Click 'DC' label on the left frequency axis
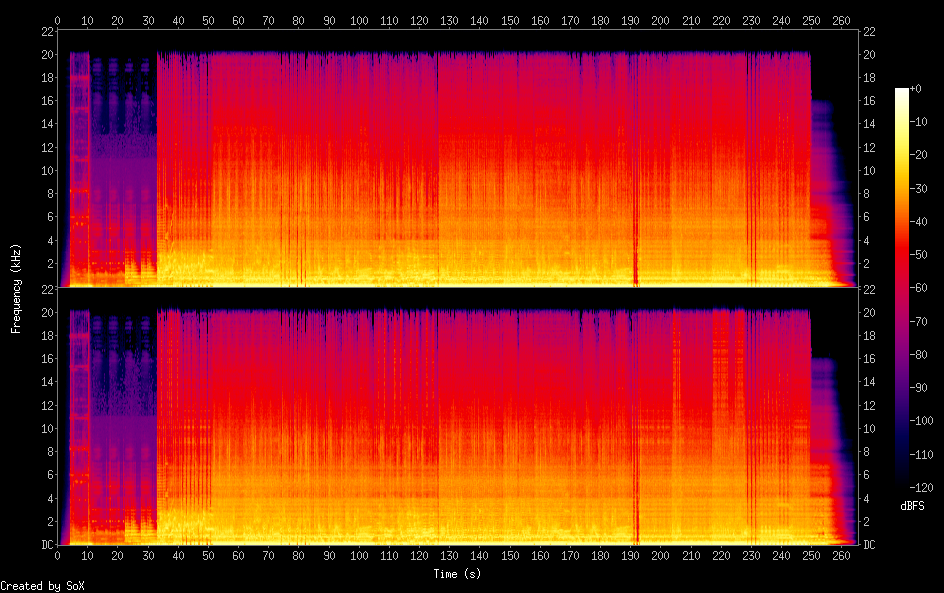Viewport: 944px width, 593px height. click(x=47, y=545)
